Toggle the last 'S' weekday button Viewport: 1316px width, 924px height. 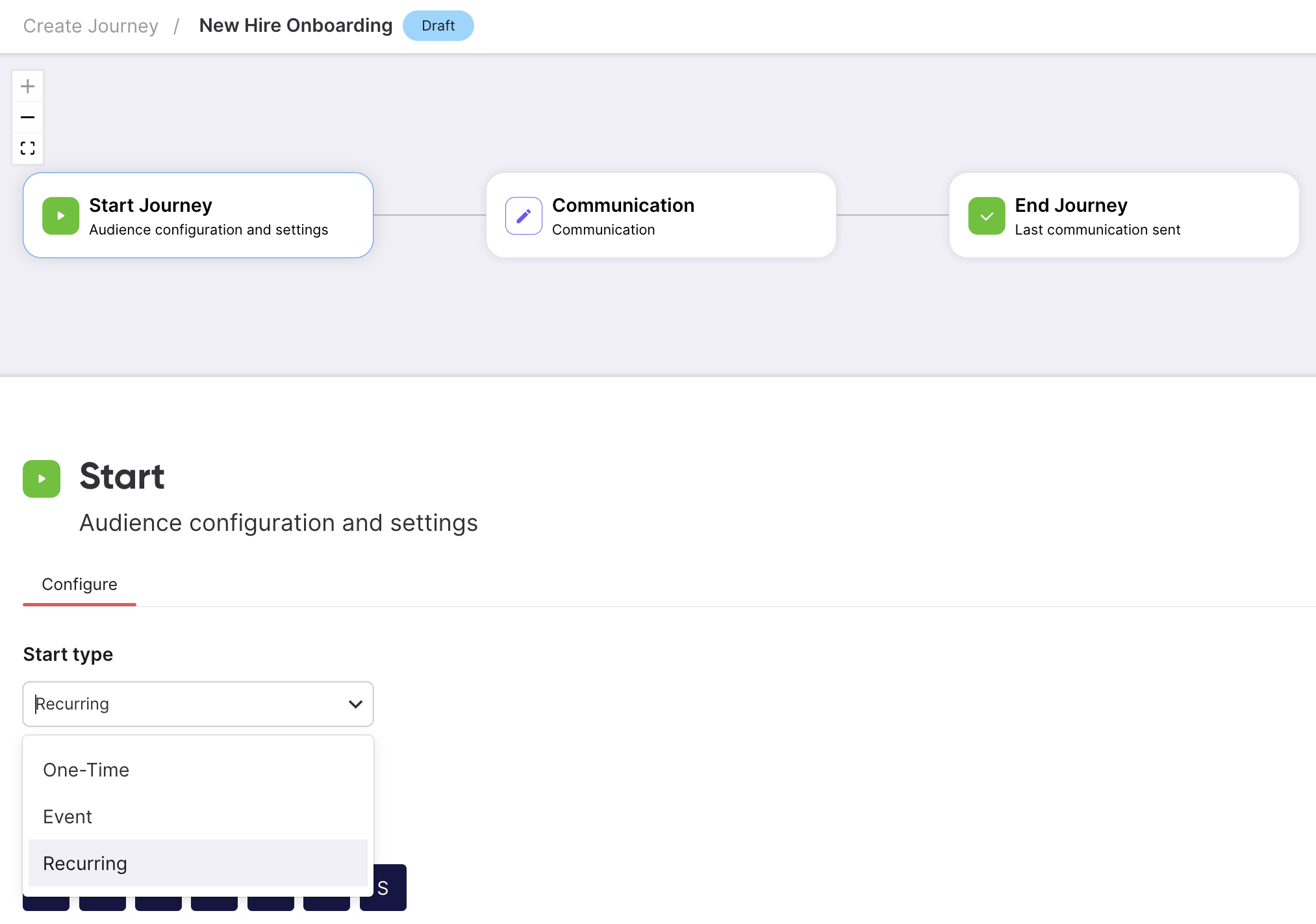(383, 888)
